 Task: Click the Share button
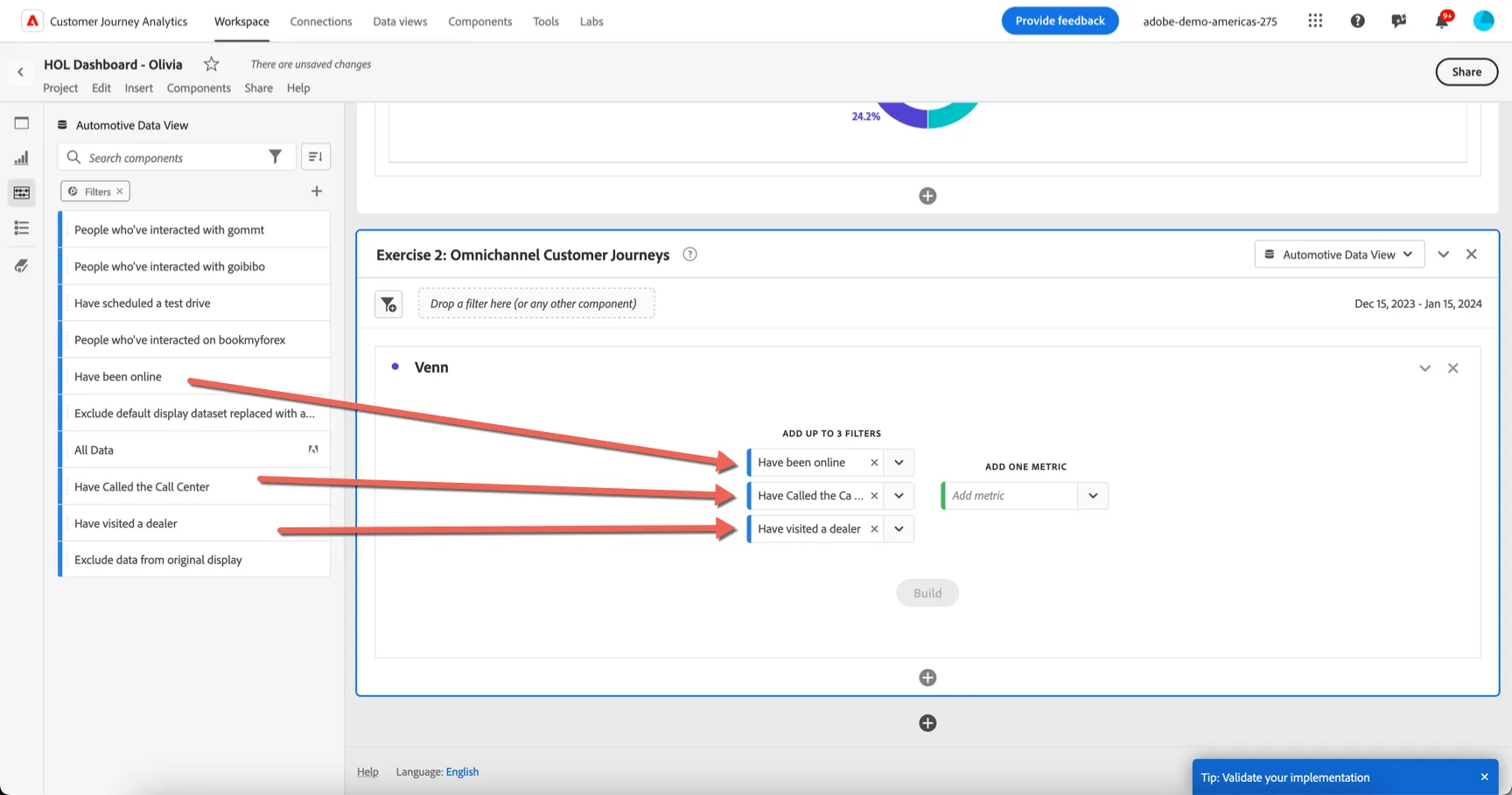pyautogui.click(x=1466, y=72)
